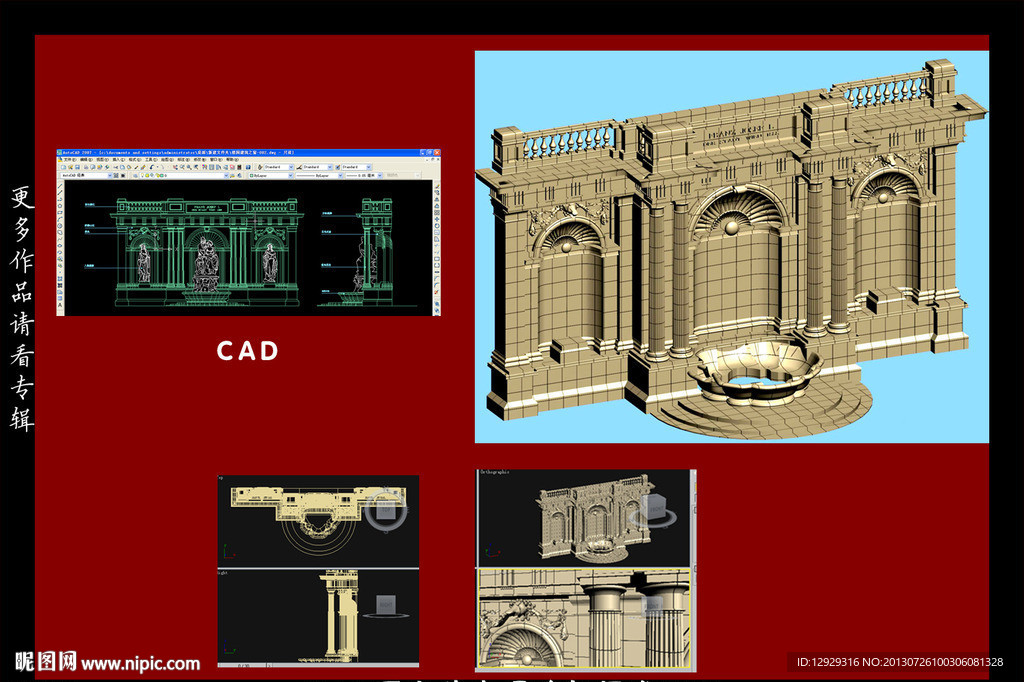
Task: Open the Layer Properties Manager icon
Action: click(135, 175)
